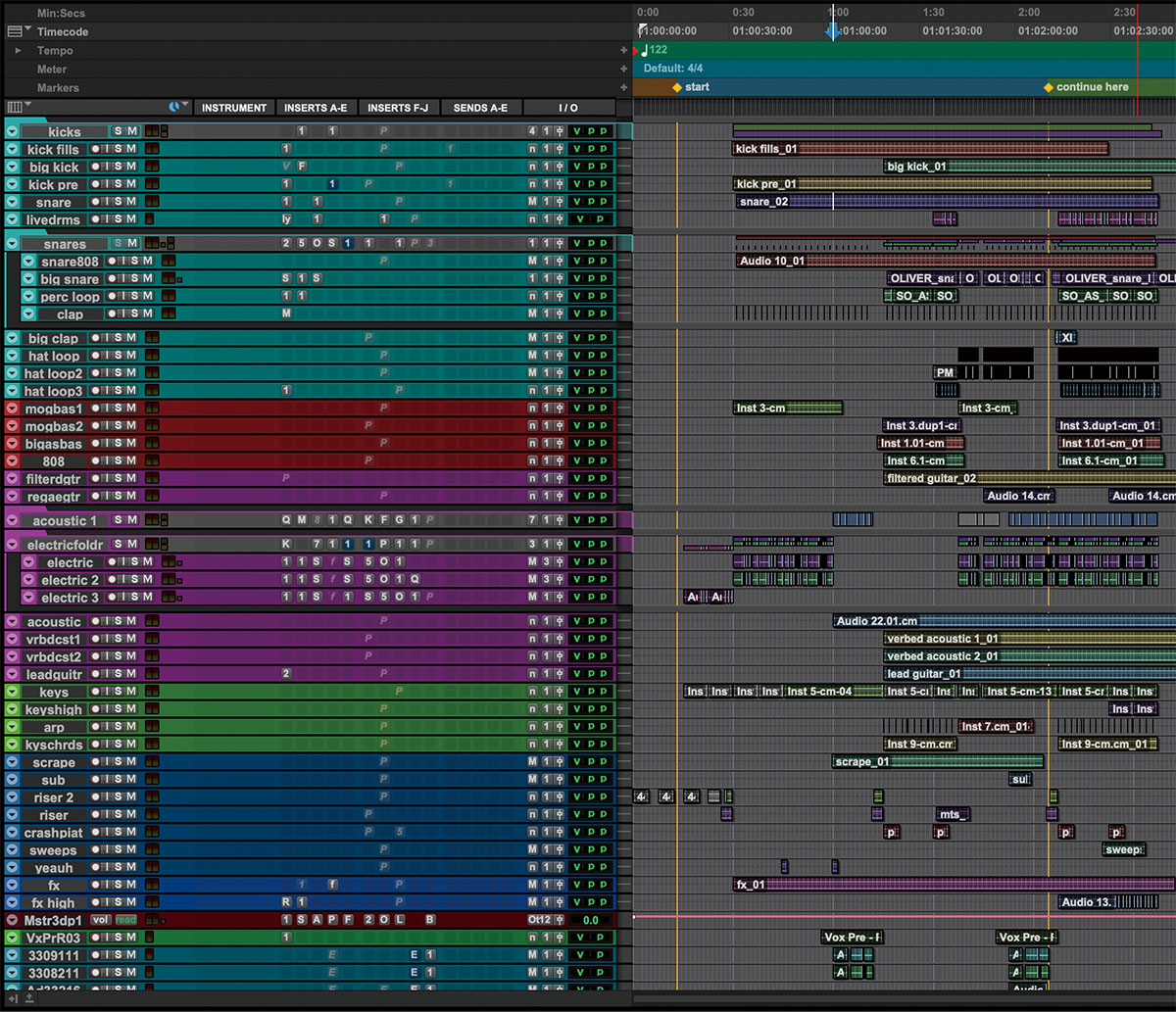Open the ly insert on livedrms track
This screenshot has width=1176, height=1012.
[287, 219]
